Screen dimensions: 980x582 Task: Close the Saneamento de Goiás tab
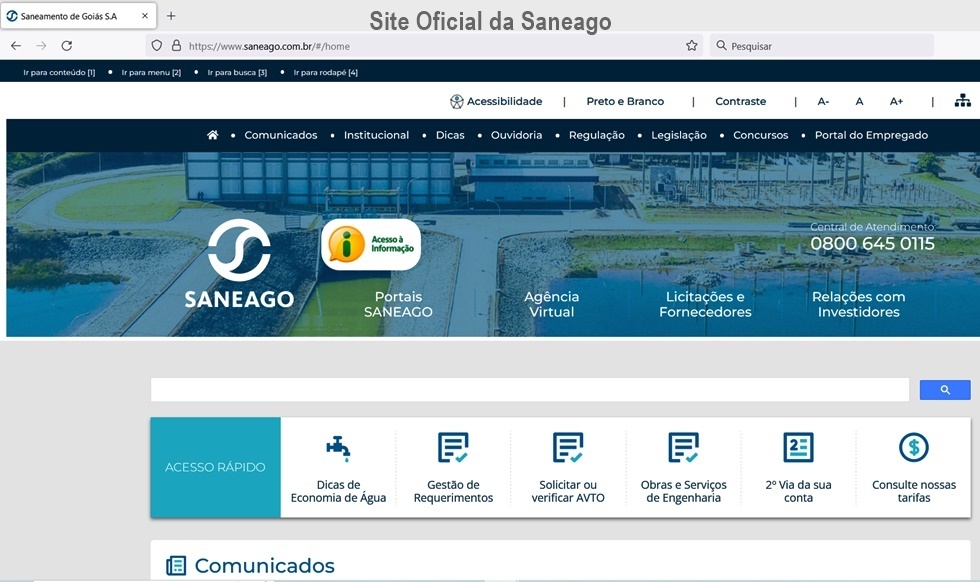click(145, 16)
